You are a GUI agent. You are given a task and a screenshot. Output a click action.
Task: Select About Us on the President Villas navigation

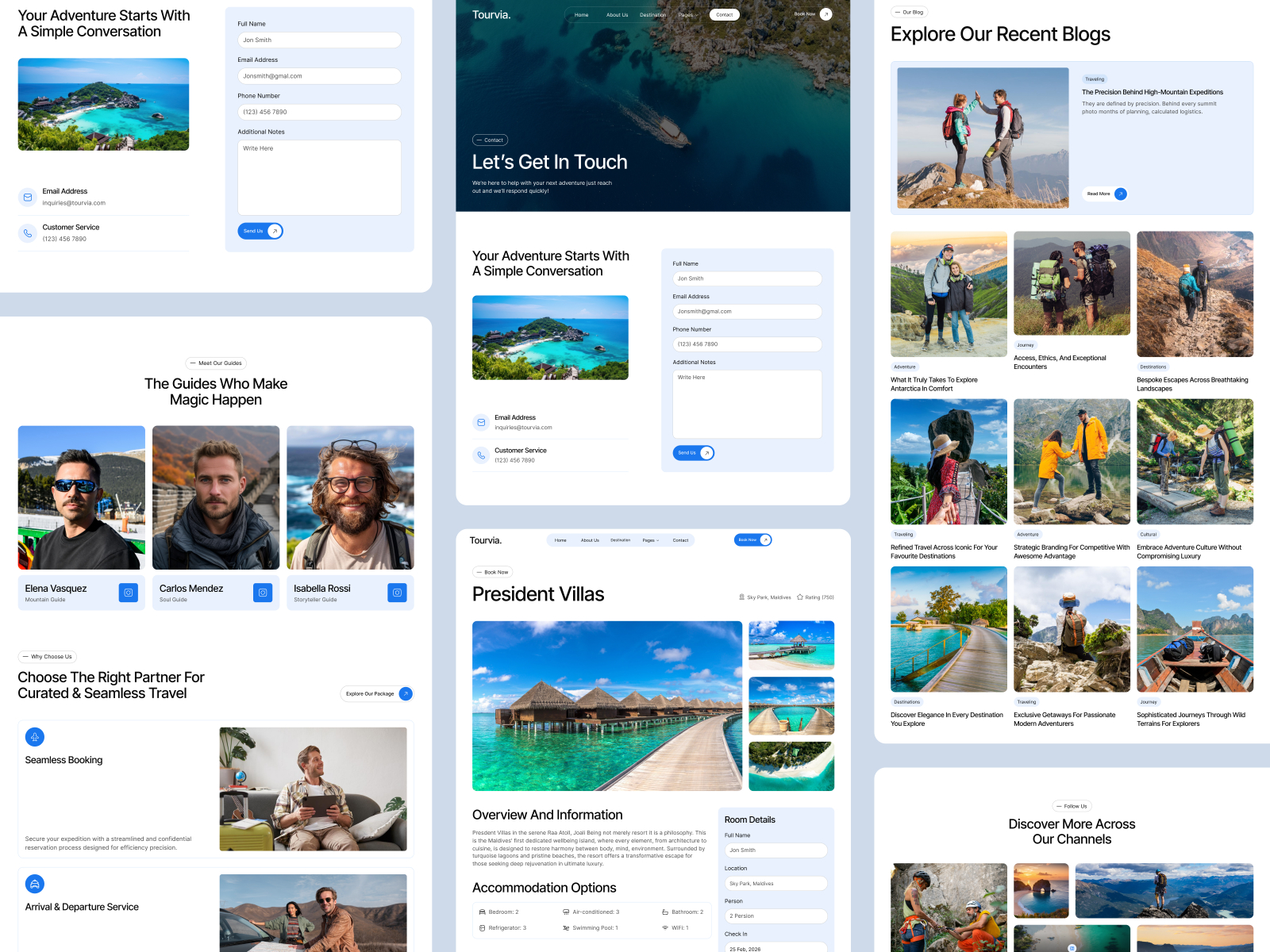pos(590,540)
